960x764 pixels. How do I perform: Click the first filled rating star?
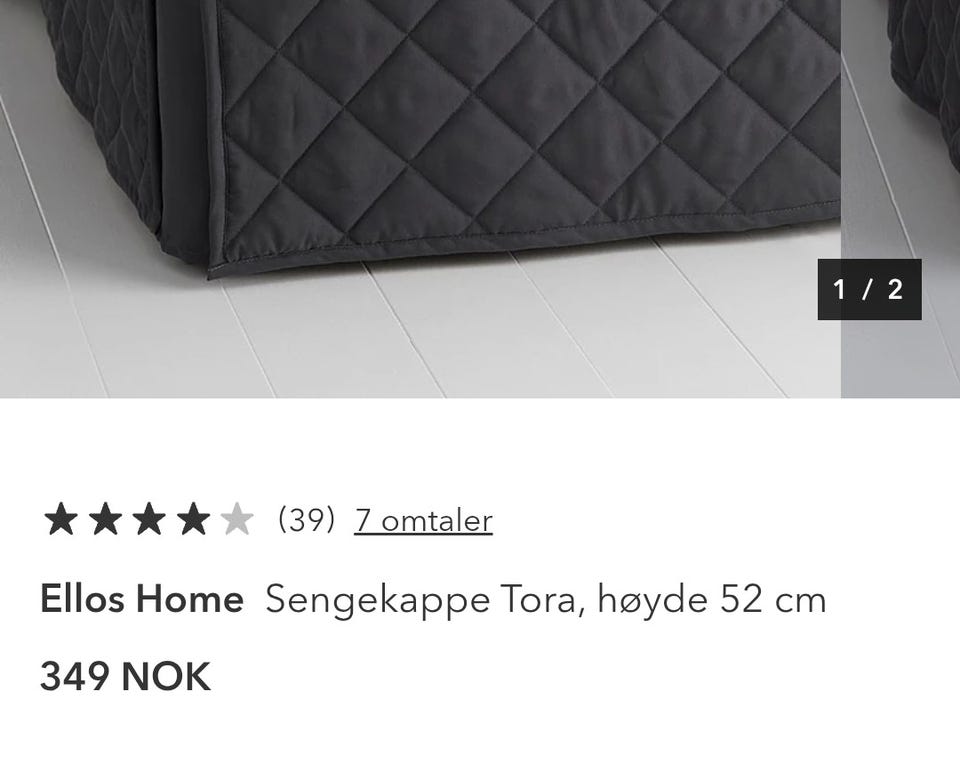pyautogui.click(x=61, y=519)
